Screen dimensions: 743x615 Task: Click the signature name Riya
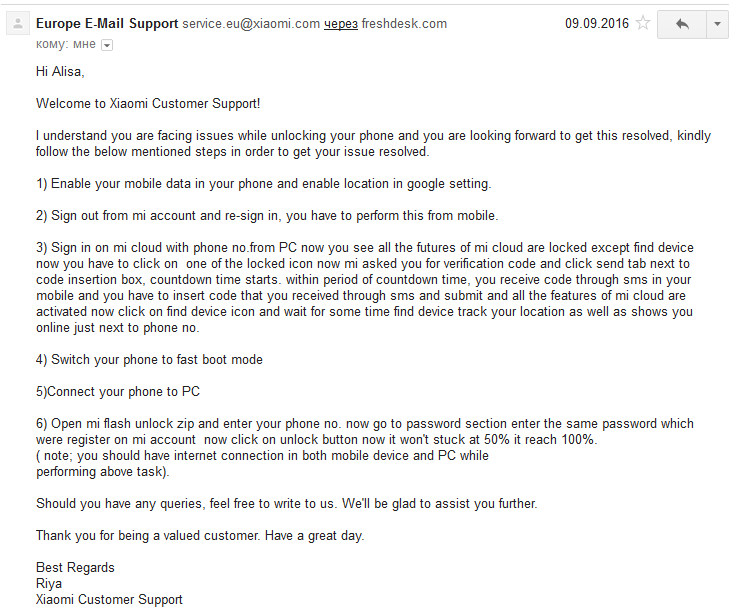(49, 583)
